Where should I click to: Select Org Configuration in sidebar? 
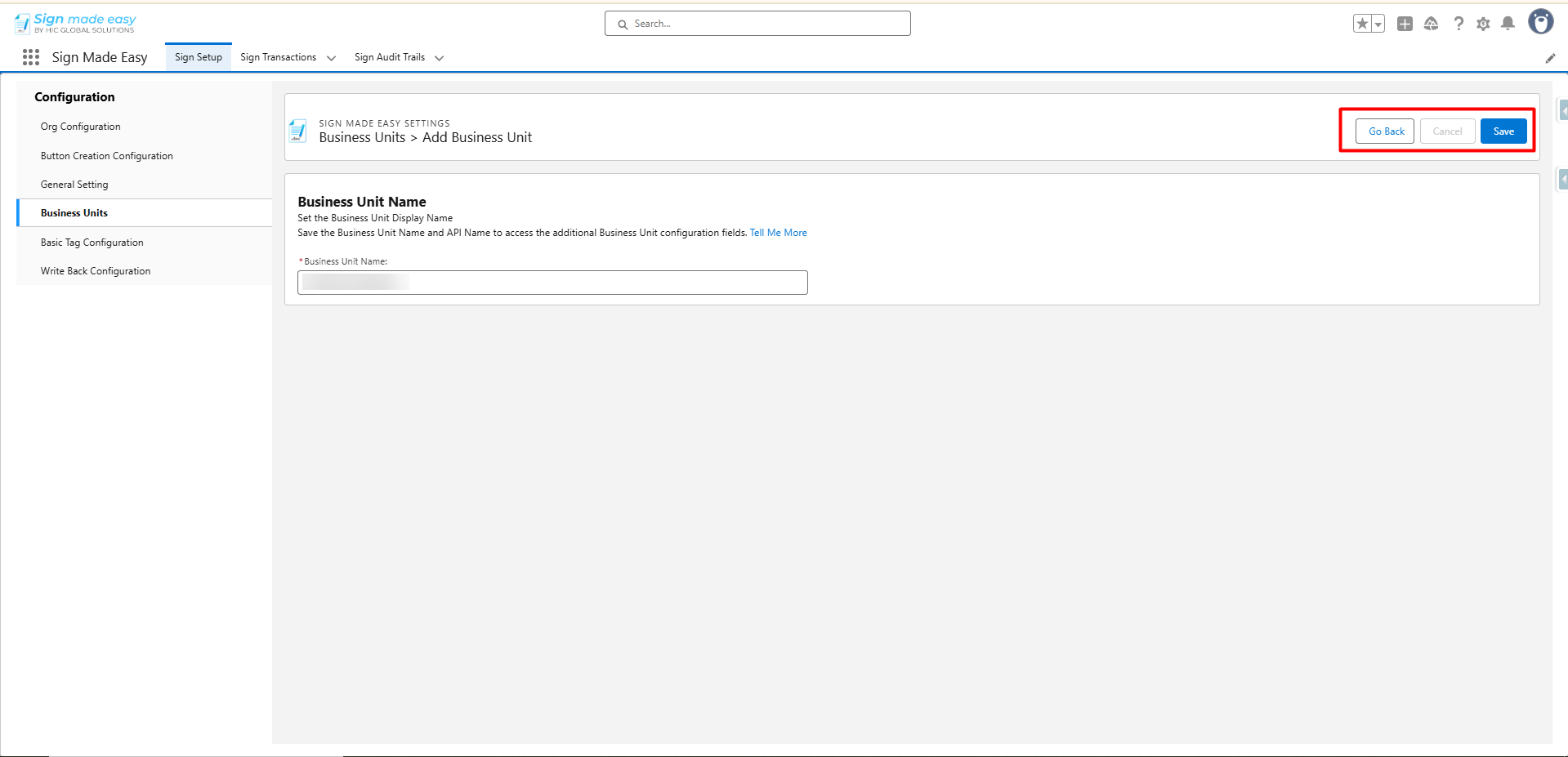[81, 127]
